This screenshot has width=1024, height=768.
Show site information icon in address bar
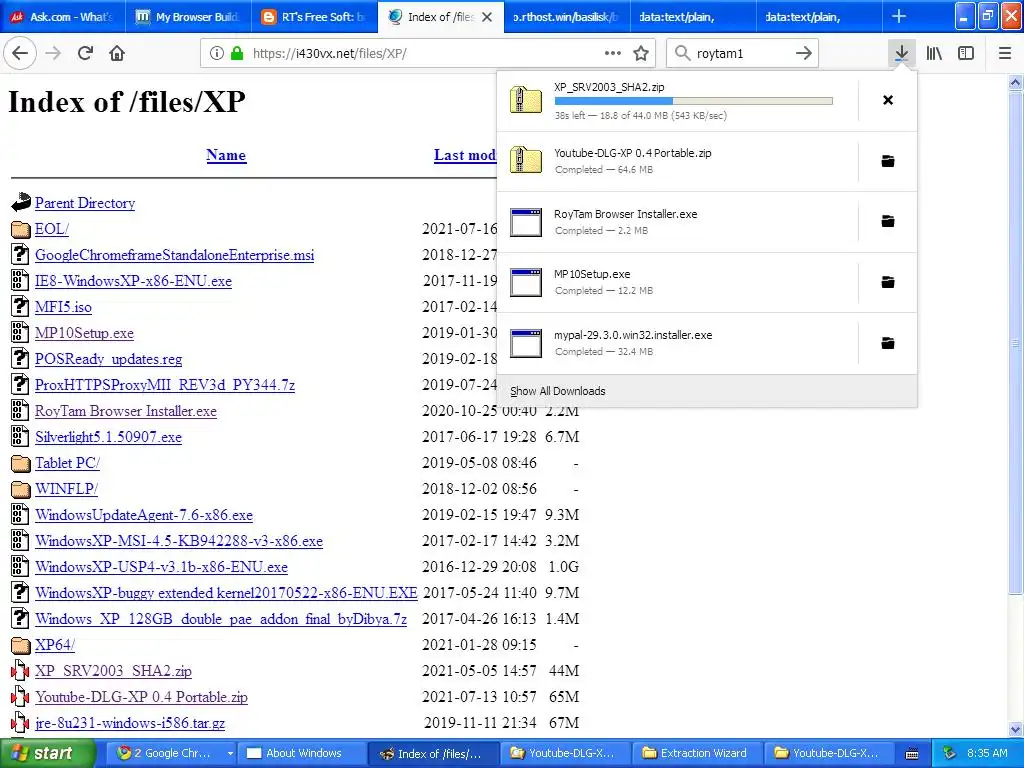216,53
